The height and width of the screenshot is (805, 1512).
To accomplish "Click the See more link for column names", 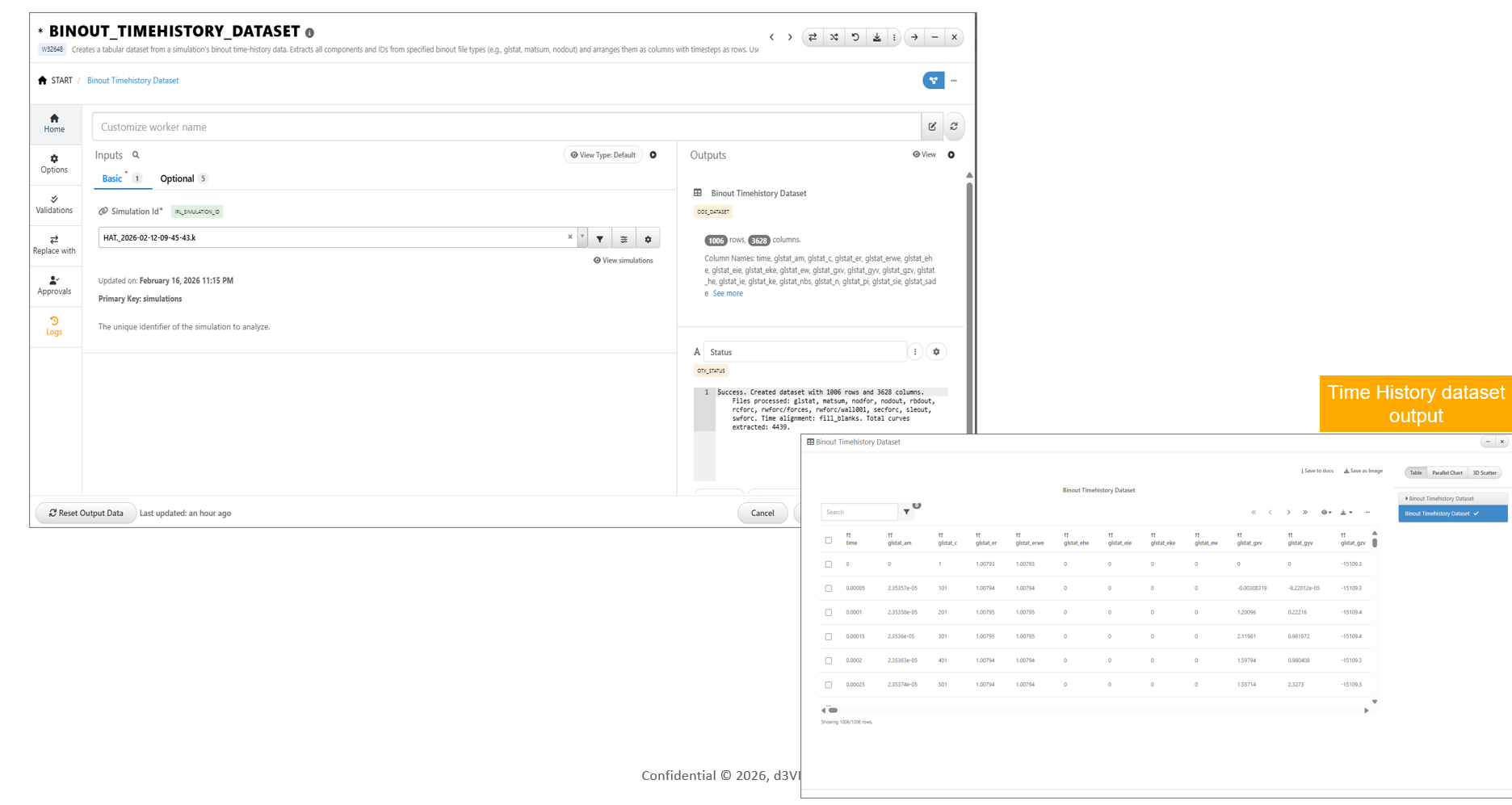I will coord(727,293).
